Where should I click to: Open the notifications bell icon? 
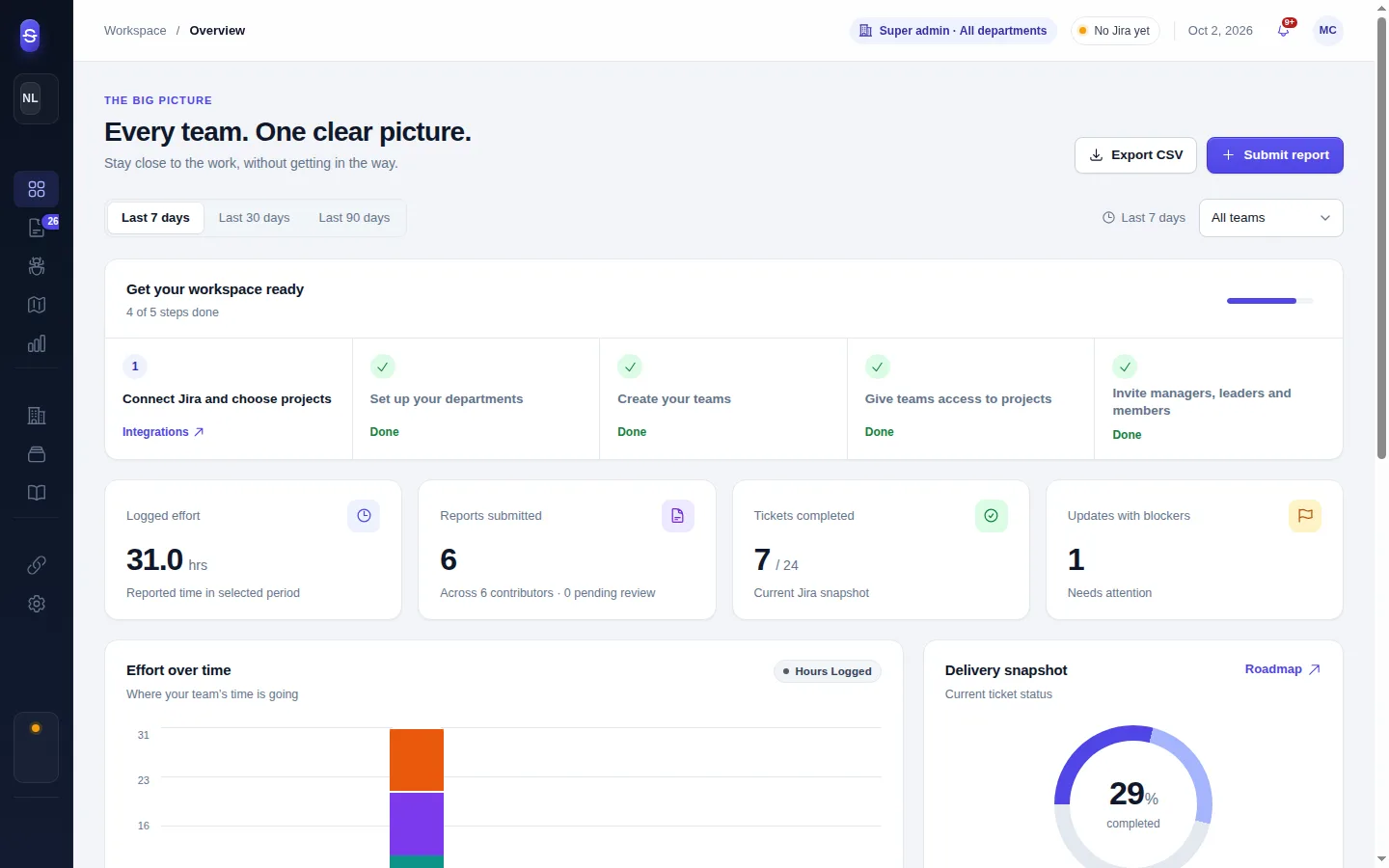[1284, 31]
